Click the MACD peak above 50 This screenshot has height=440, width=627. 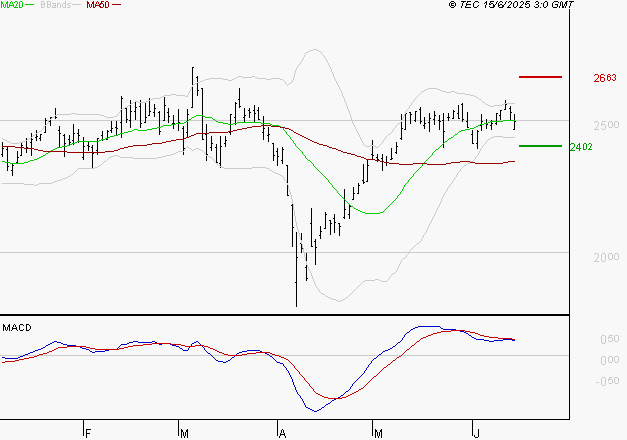(425, 327)
